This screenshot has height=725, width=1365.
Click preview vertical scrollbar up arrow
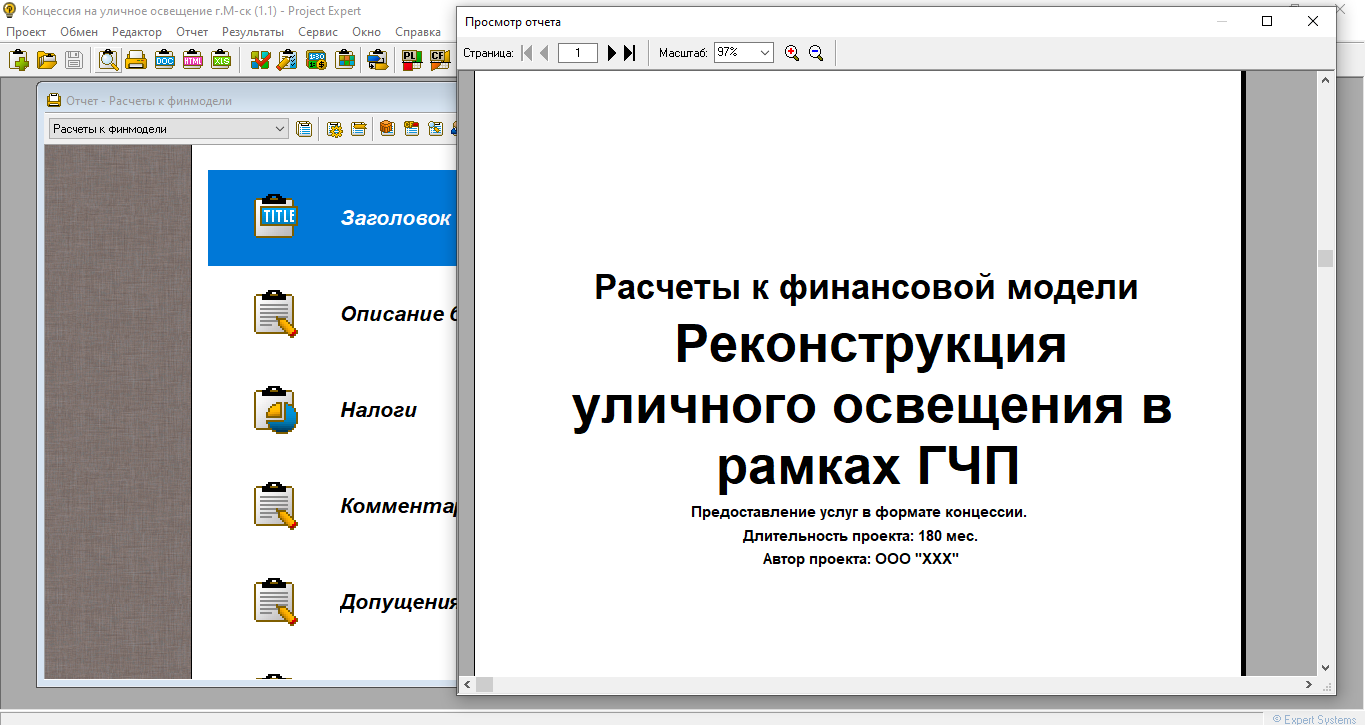click(x=1326, y=78)
